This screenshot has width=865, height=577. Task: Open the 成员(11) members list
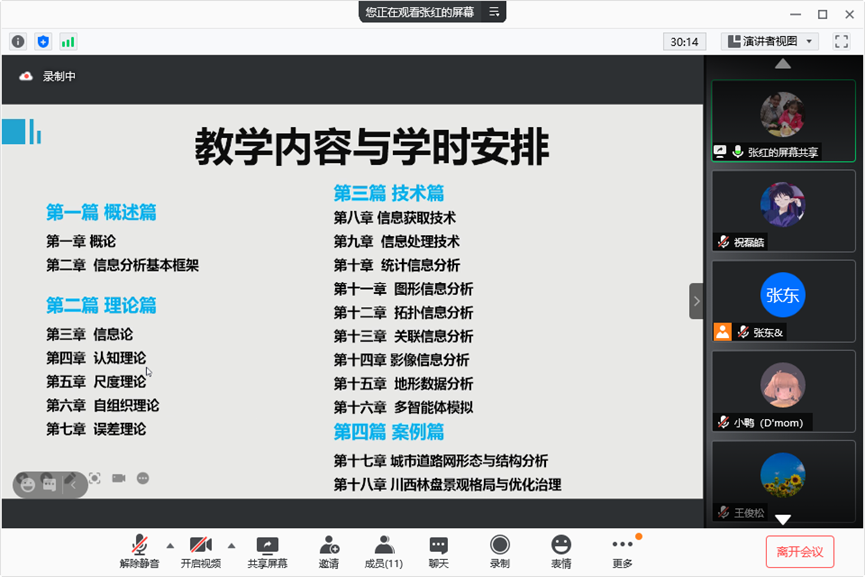pos(383,551)
